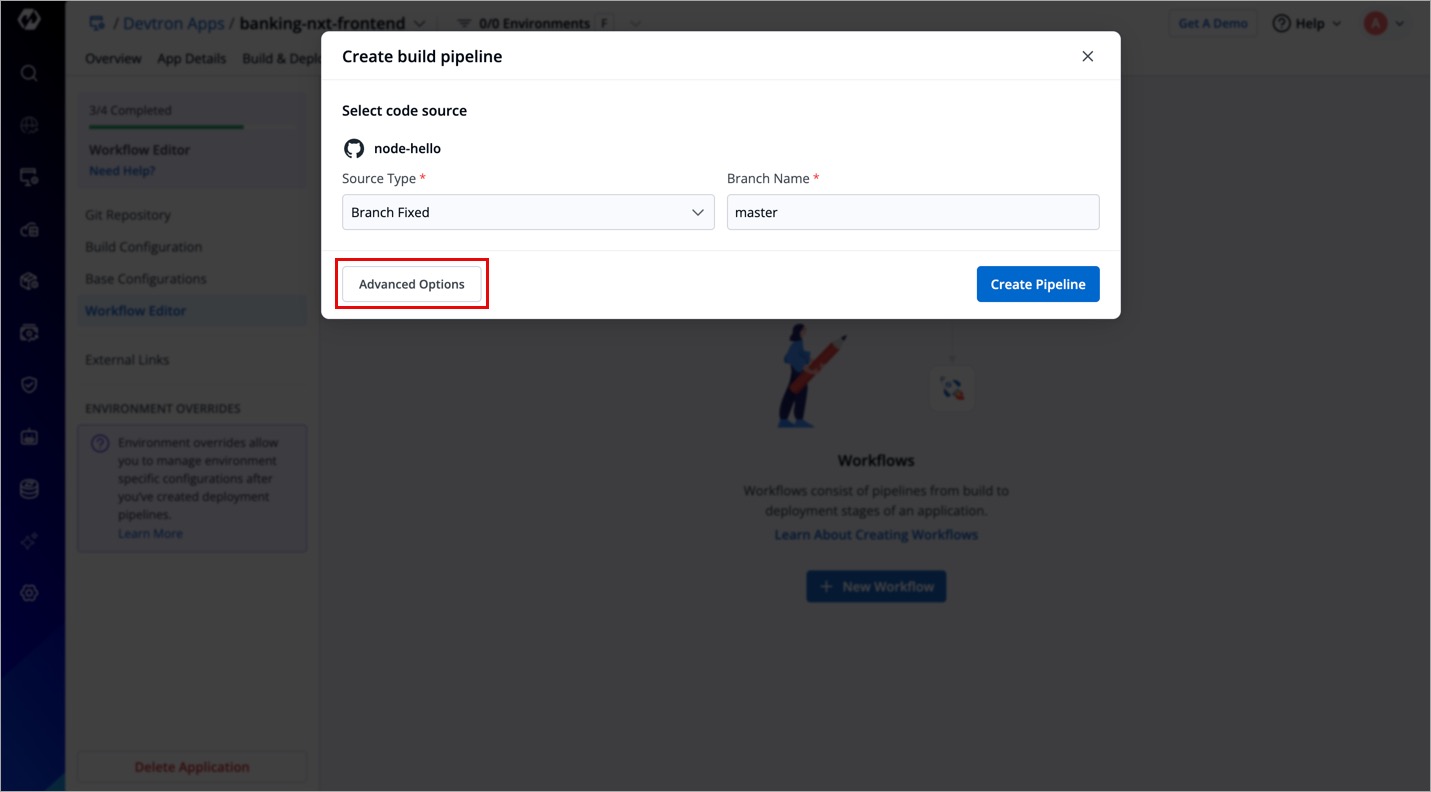Expand the banking-nxt-frontend app switcher chevron
The height and width of the screenshot is (792, 1431).
tap(420, 23)
